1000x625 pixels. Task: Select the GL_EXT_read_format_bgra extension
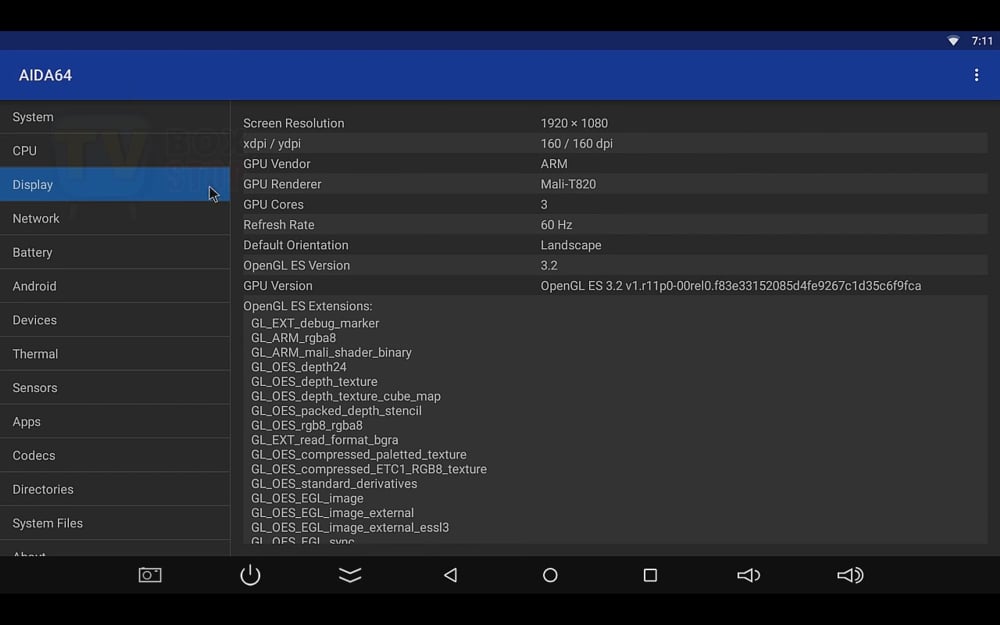click(x=325, y=440)
